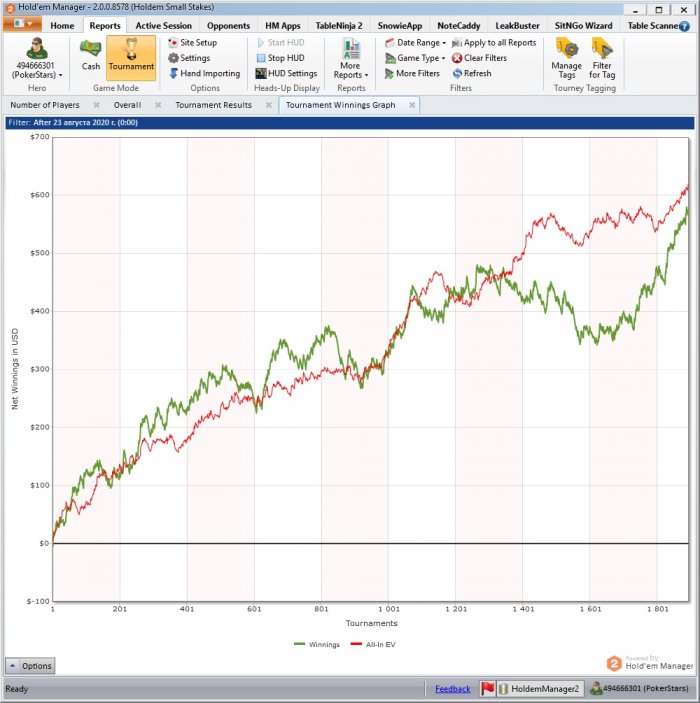Close the Overall report tab
Viewport: 700px width, 703px height.
[x=158, y=105]
